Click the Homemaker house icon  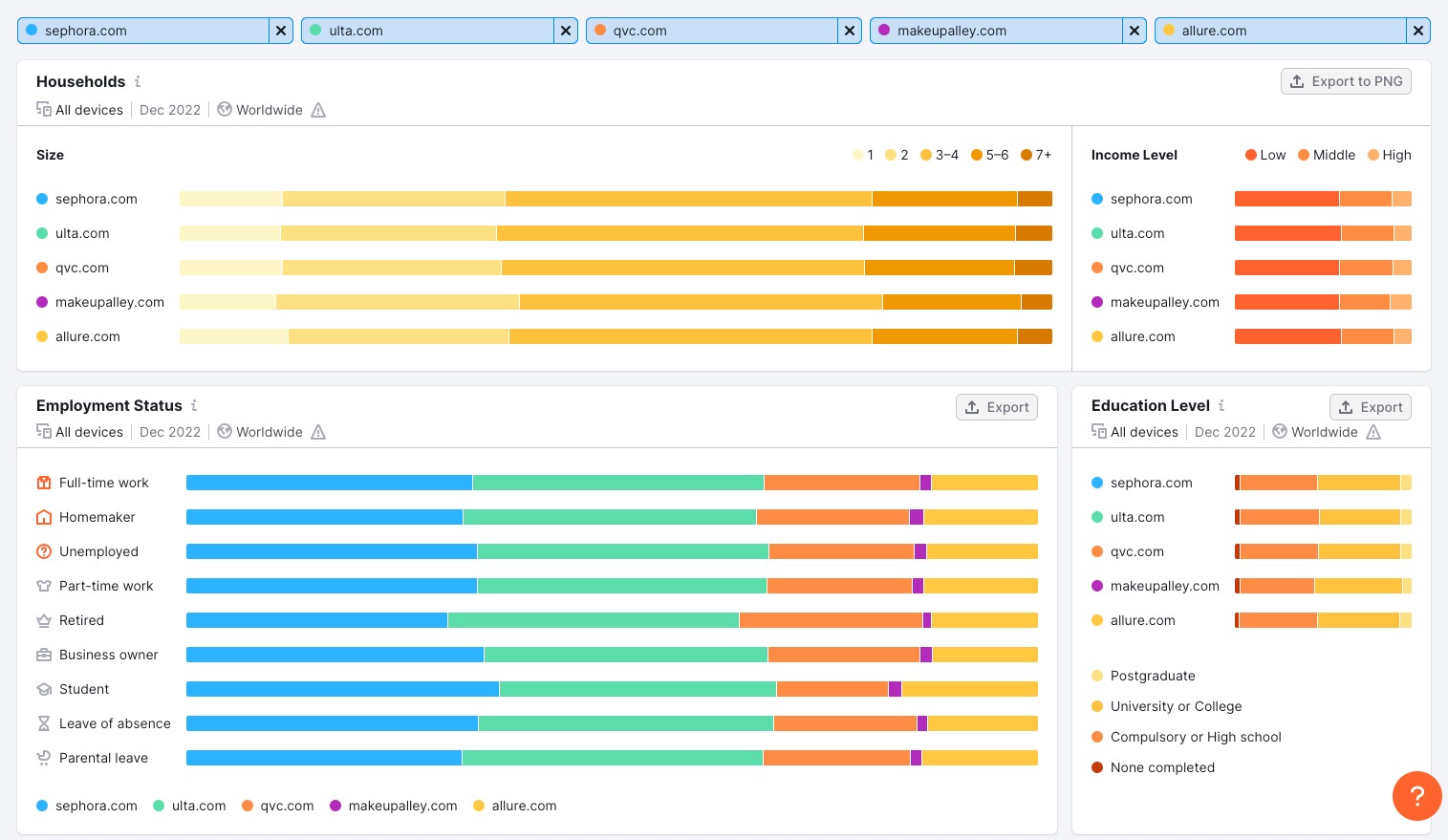pos(44,517)
